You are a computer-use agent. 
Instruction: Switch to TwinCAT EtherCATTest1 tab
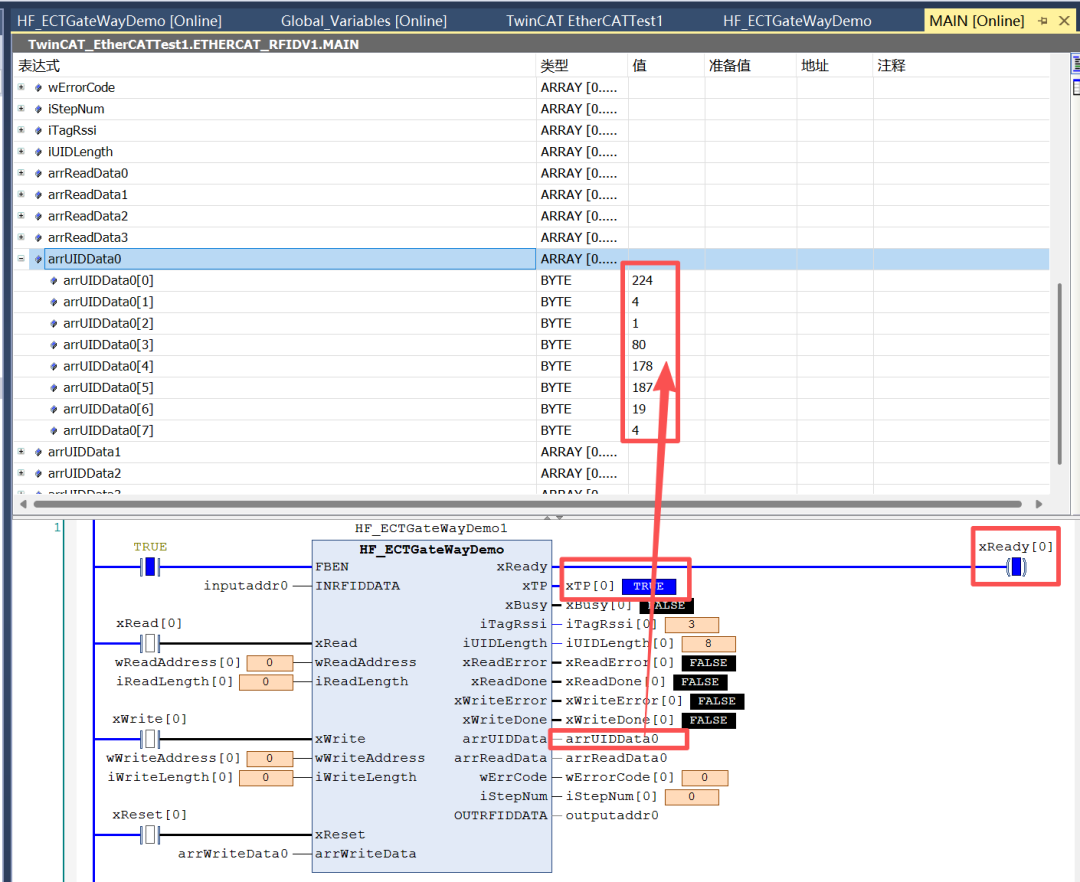pyautogui.click(x=584, y=21)
